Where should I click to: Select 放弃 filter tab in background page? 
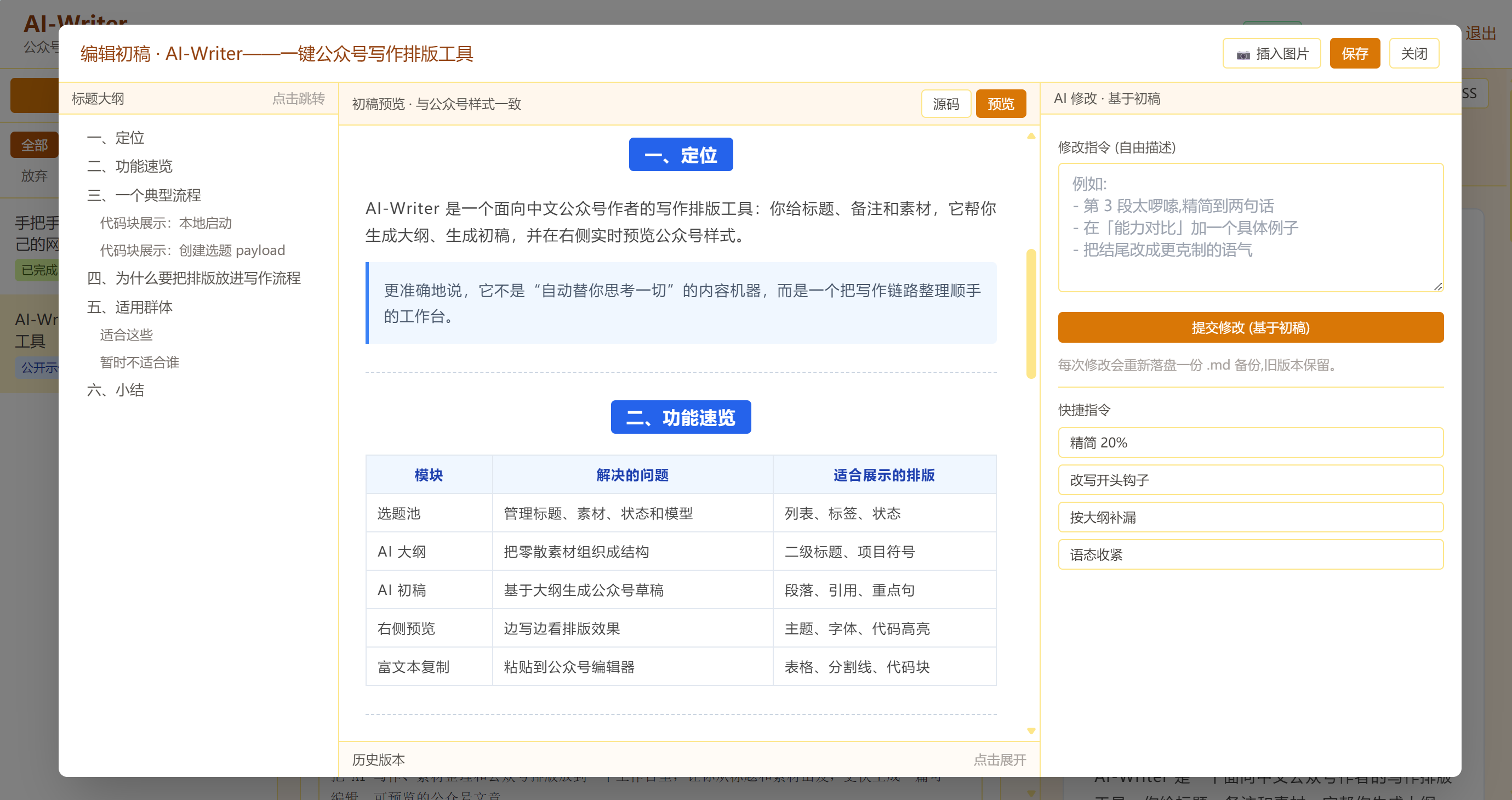(x=34, y=175)
